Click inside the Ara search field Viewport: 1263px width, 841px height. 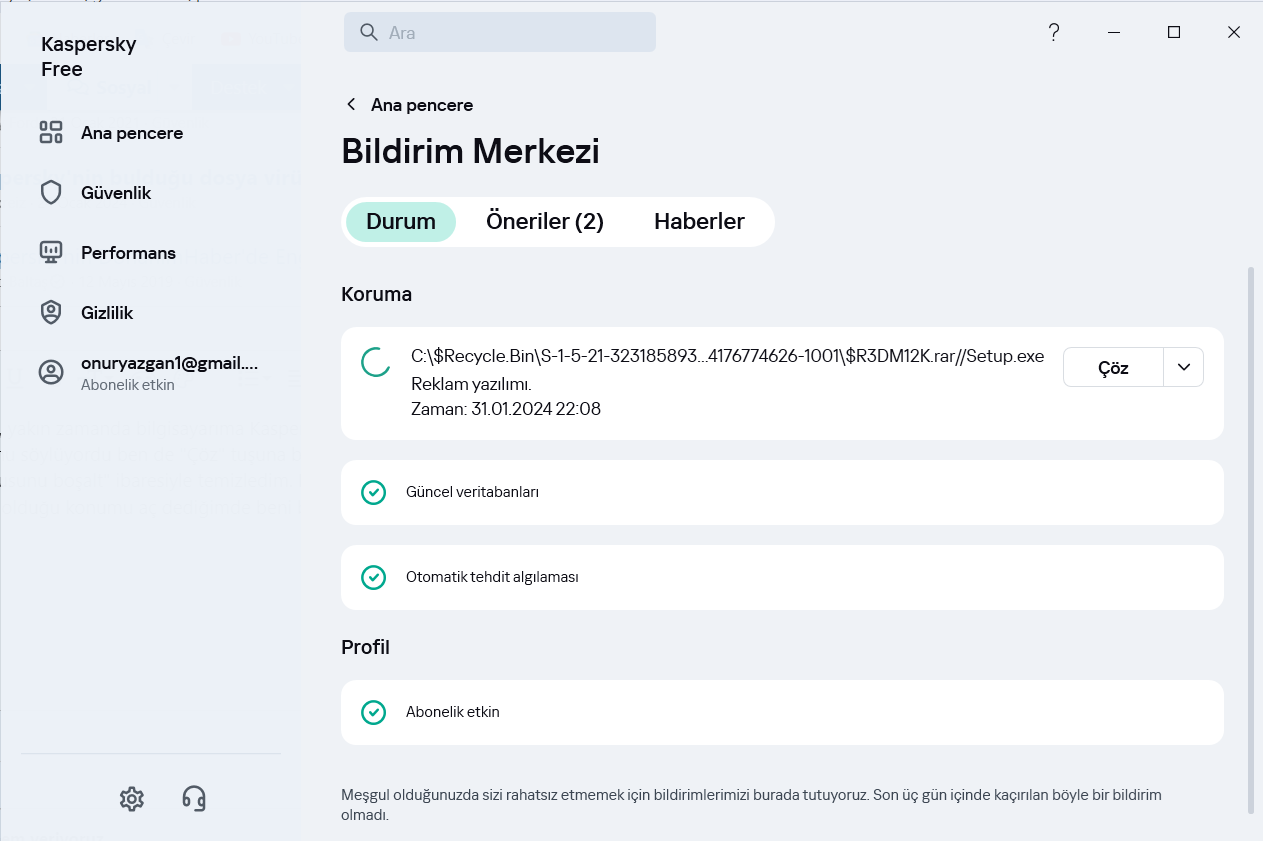515,33
